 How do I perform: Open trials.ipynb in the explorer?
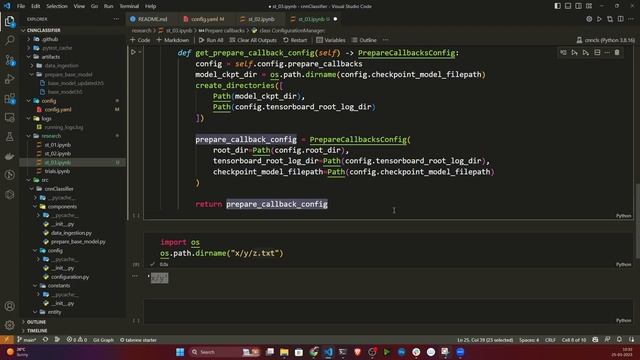coord(57,171)
